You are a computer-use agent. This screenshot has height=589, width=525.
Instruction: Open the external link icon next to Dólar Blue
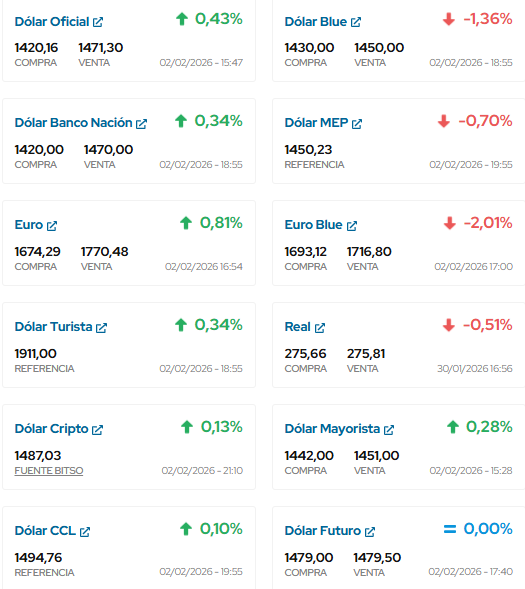click(356, 22)
